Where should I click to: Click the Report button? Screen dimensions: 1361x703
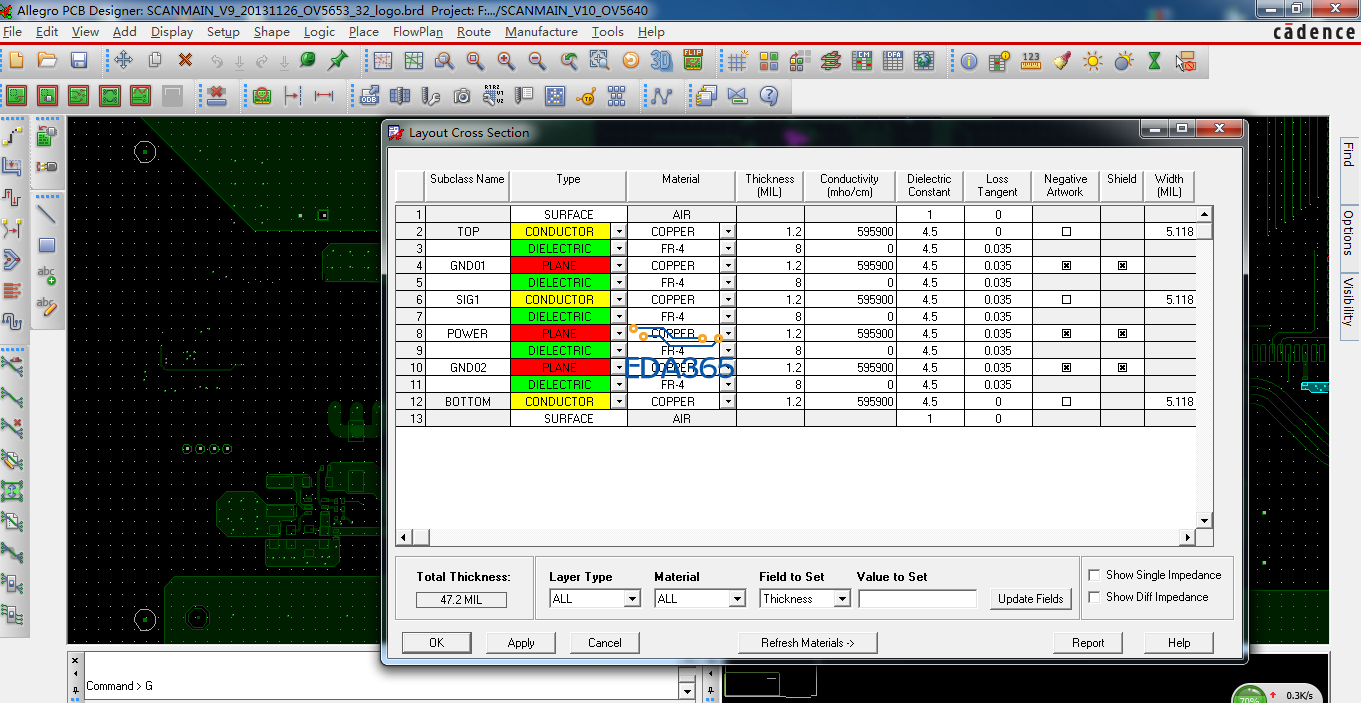point(1088,643)
